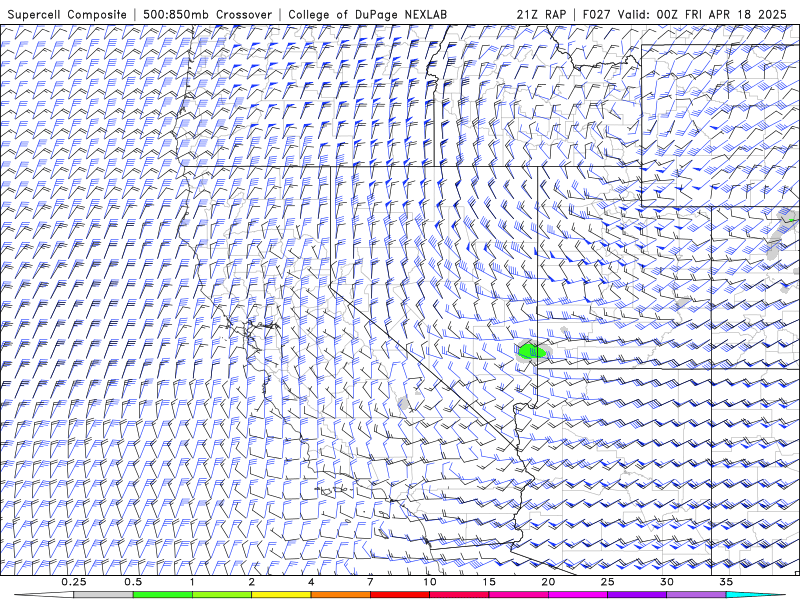Select the crimson 10–15 legend swatch
800x600 pixels.
pos(459,595)
